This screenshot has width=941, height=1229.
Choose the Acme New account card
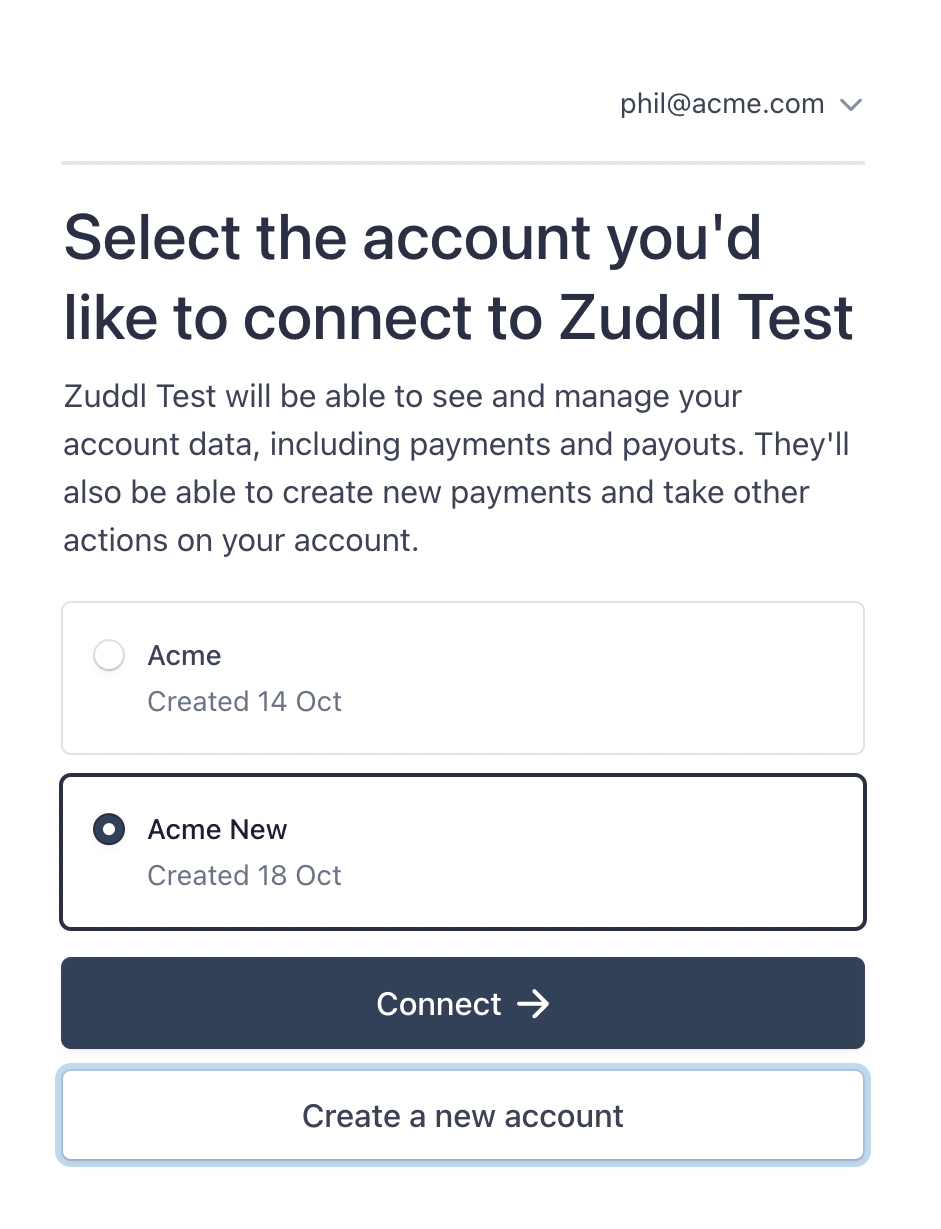click(x=463, y=852)
